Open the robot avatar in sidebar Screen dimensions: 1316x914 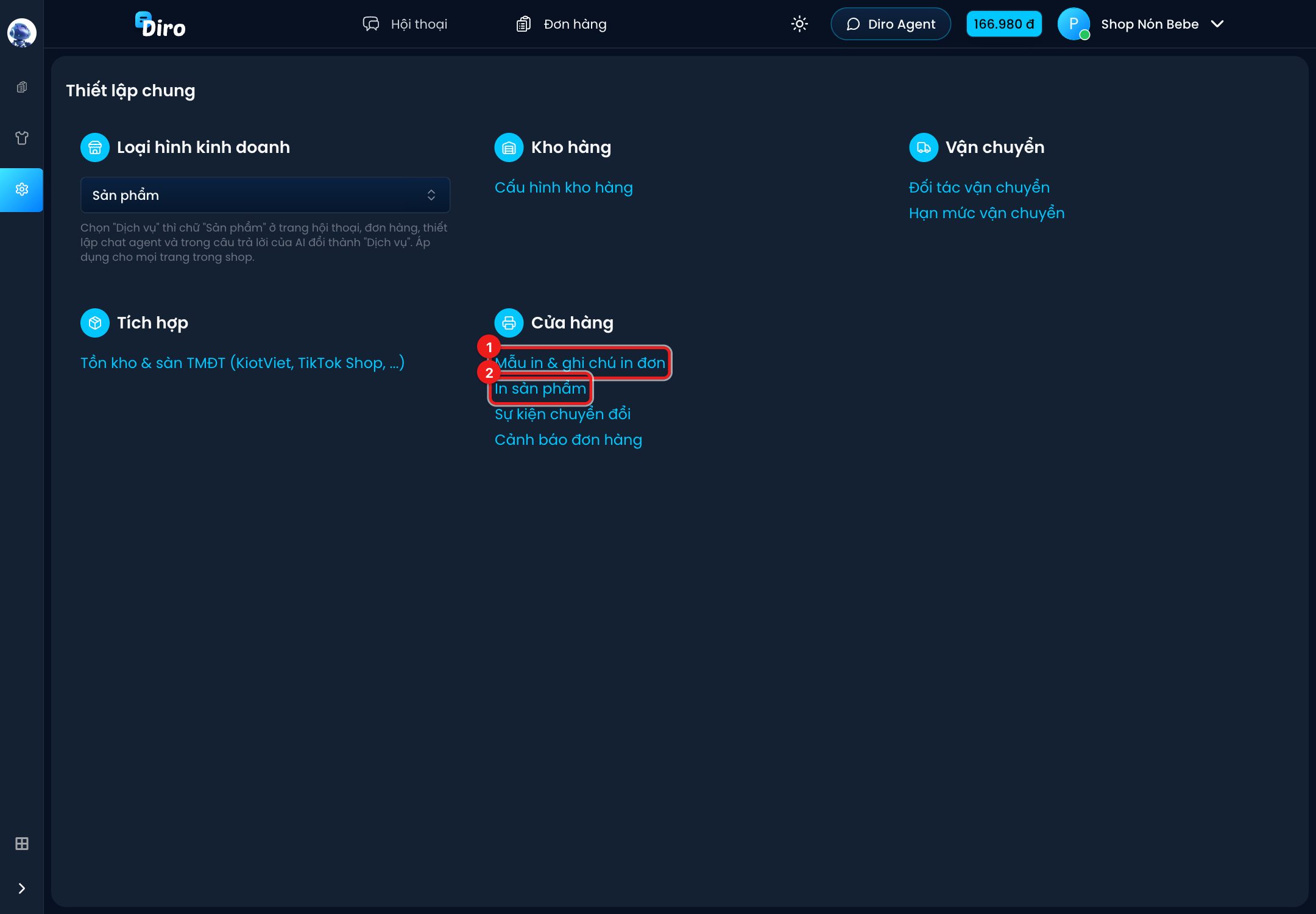[x=21, y=32]
